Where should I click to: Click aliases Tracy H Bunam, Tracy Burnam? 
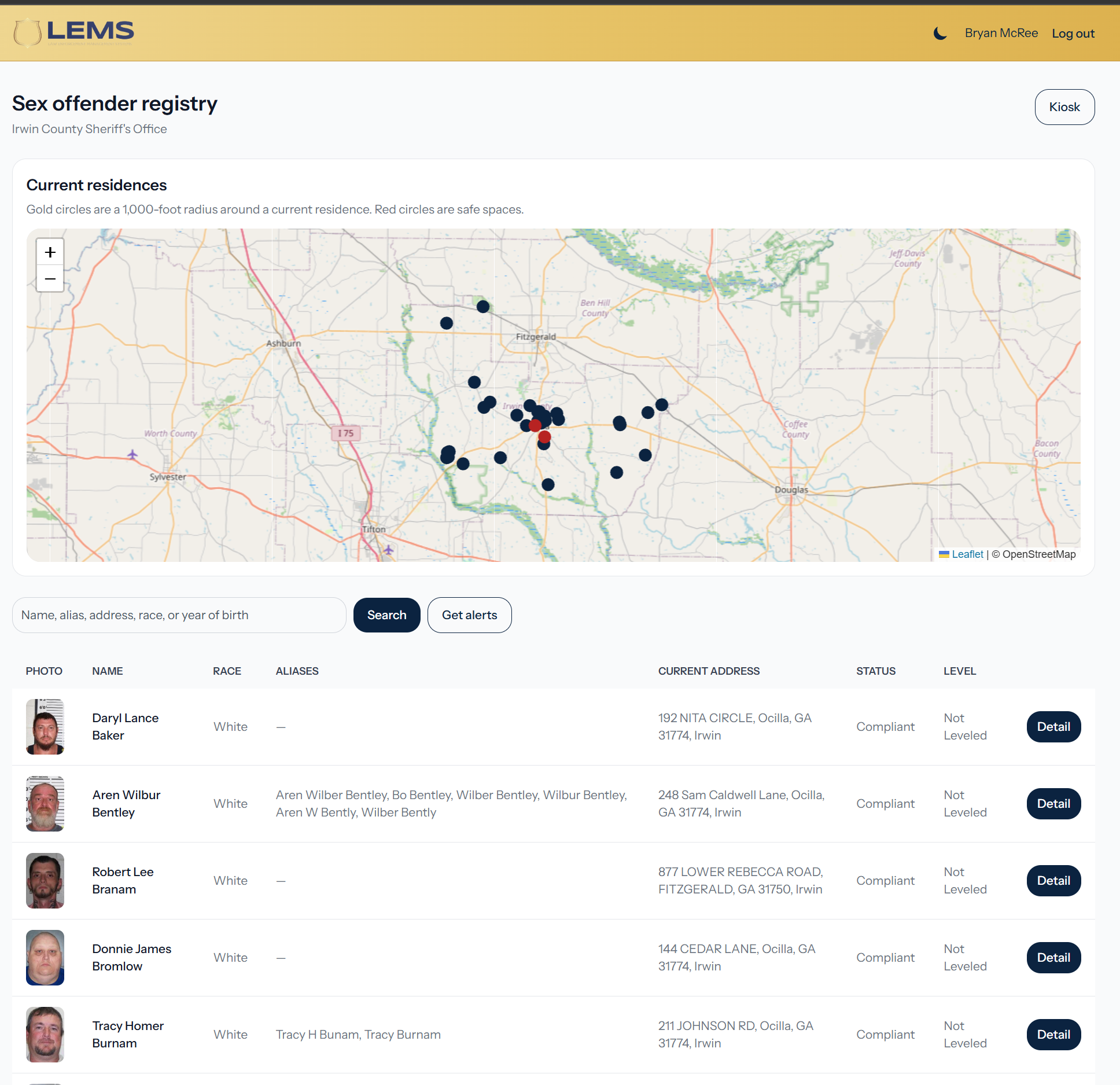pyautogui.click(x=358, y=1035)
